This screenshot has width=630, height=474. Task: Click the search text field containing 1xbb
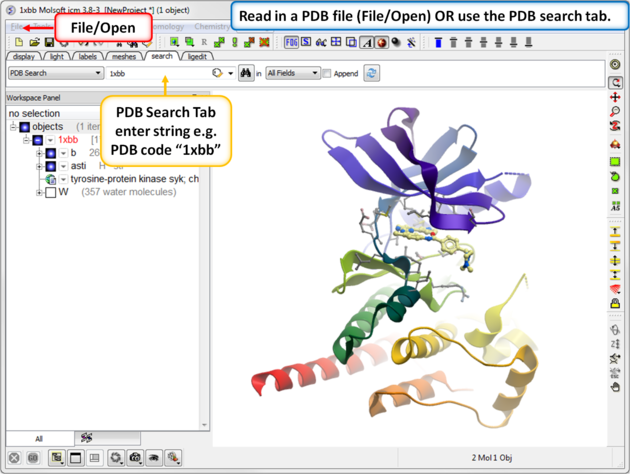155,73
